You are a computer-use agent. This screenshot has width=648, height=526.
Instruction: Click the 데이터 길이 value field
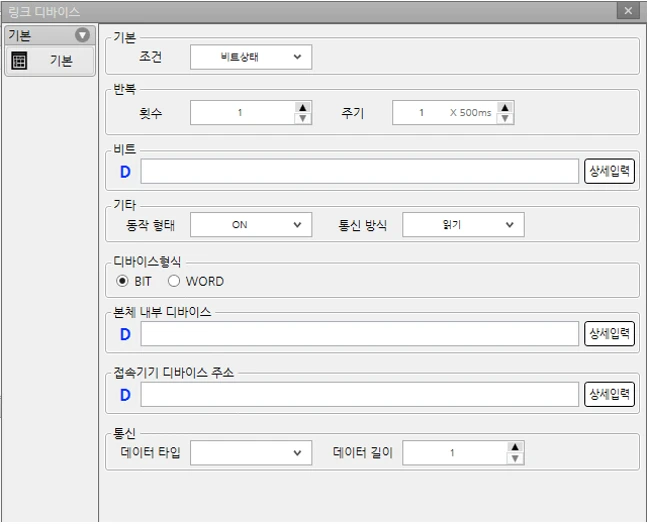click(x=455, y=453)
